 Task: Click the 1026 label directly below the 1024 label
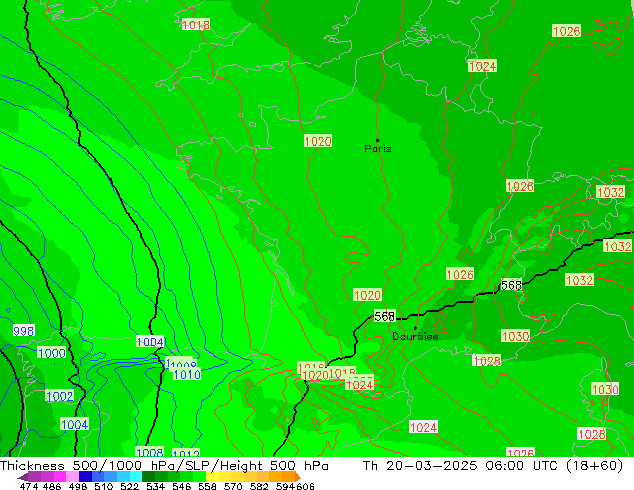pos(520,186)
